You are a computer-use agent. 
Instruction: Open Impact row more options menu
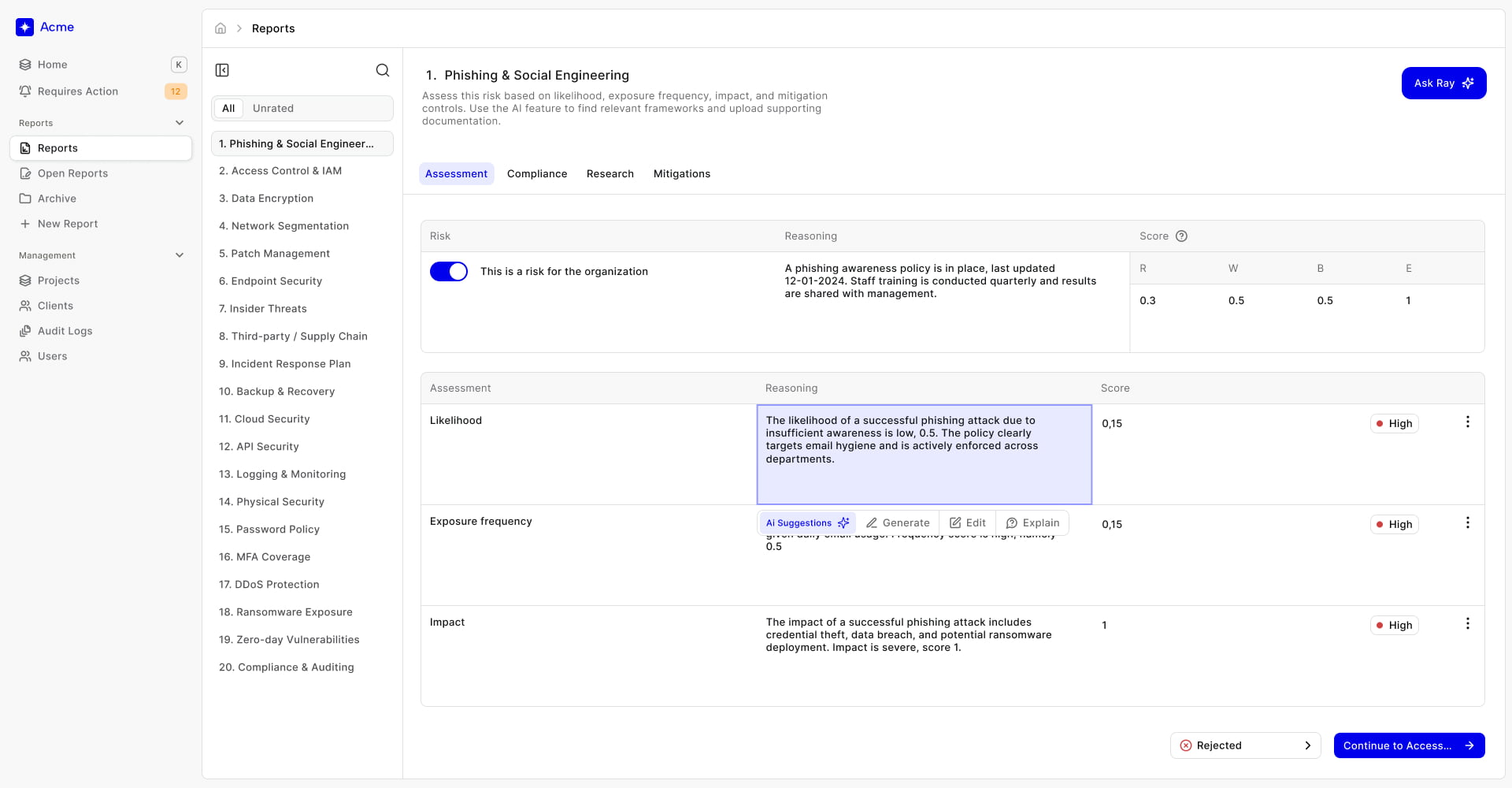click(x=1467, y=624)
